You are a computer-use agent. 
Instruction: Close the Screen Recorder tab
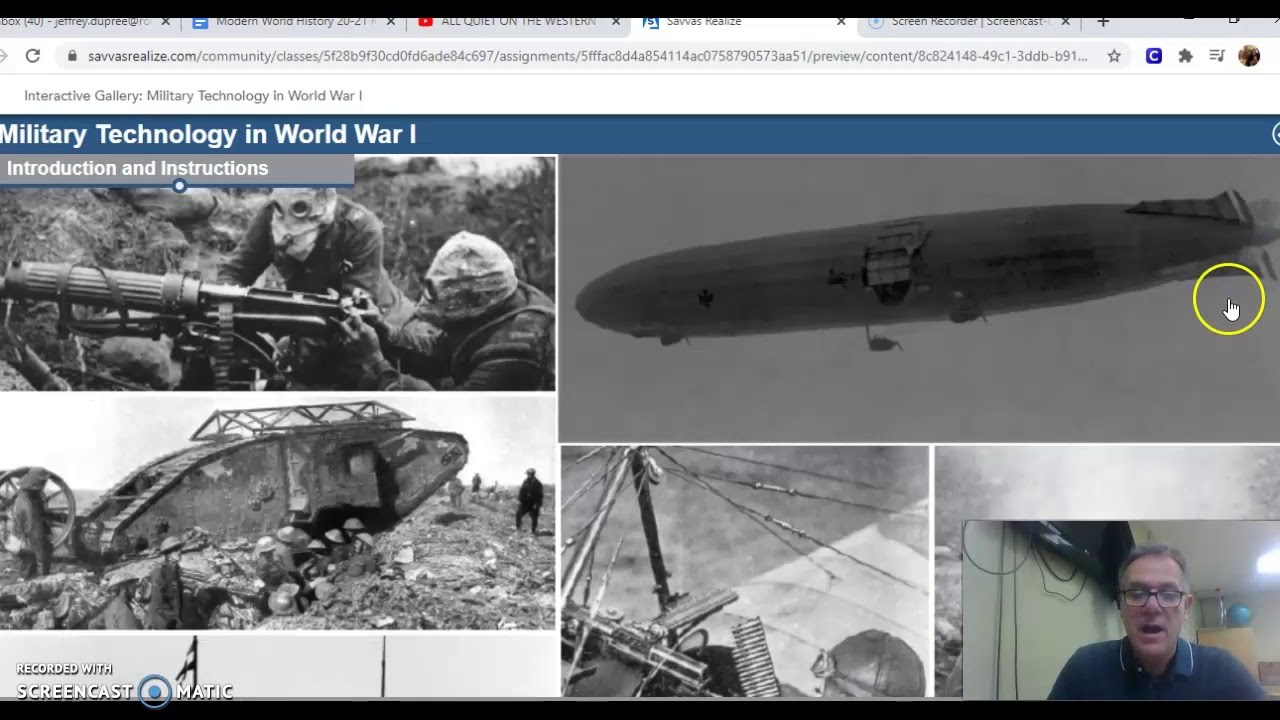click(x=1066, y=21)
